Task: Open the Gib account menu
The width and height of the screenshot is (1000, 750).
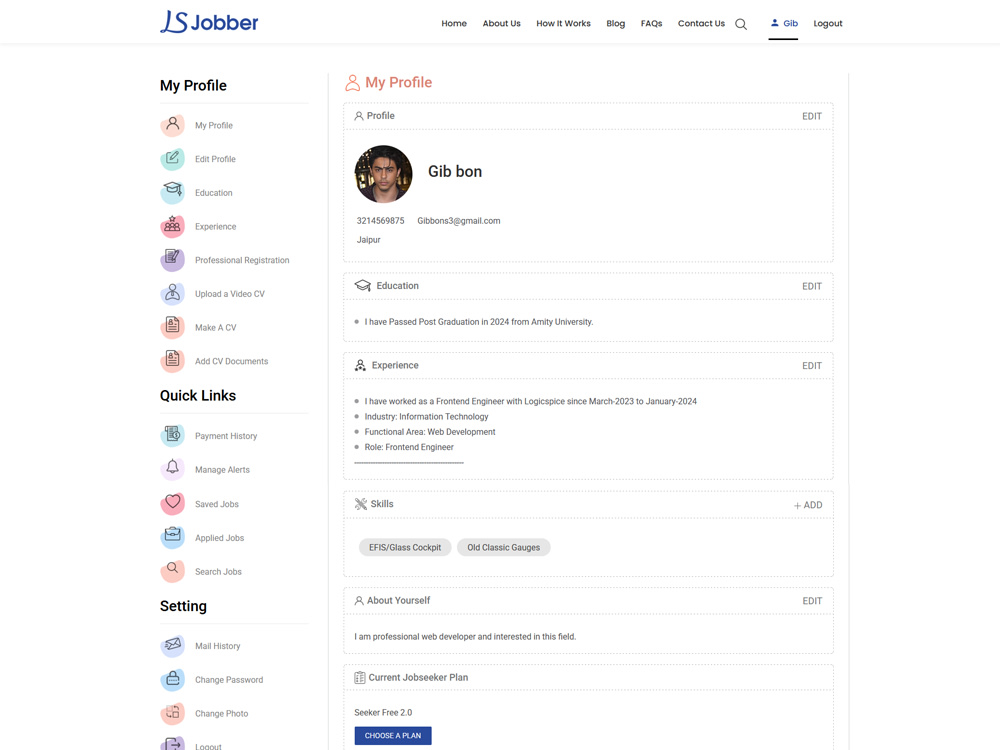Action: pos(784,24)
